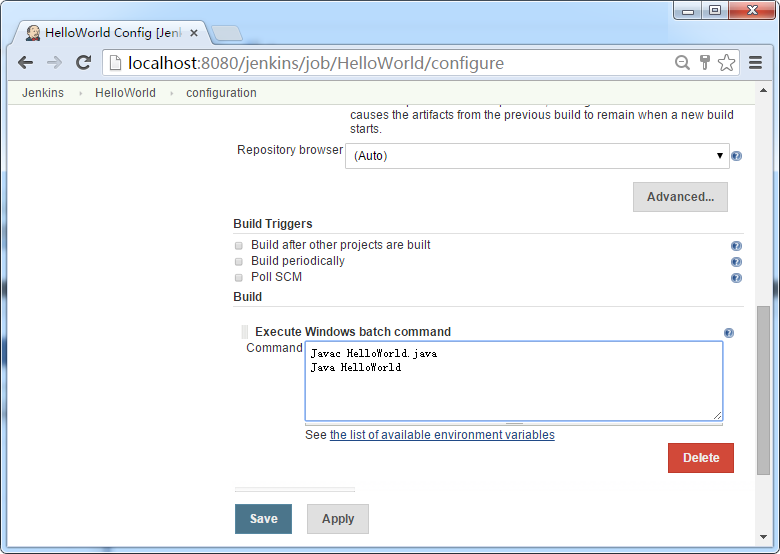The width and height of the screenshot is (780, 554).
Task: Open a new browser tab
Action: pyautogui.click(x=226, y=33)
